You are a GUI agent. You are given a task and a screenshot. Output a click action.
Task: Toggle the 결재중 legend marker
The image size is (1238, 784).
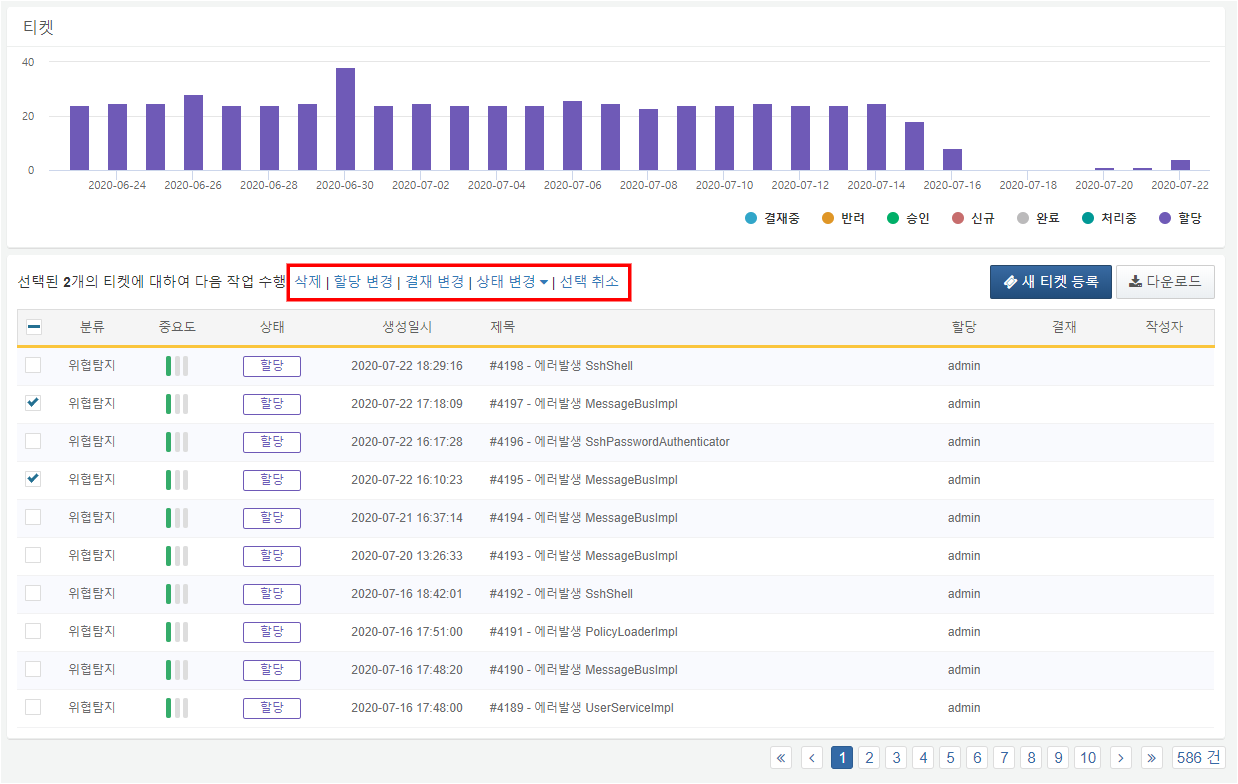click(x=751, y=218)
